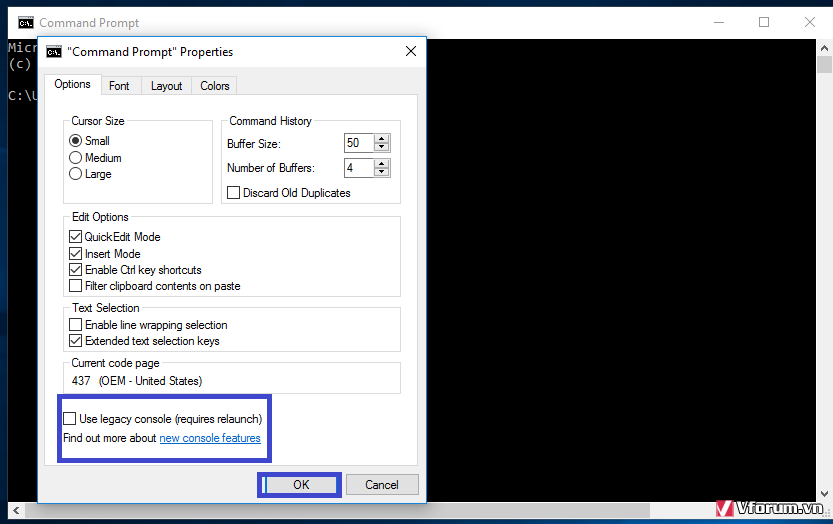
Task: Toggle Extended text selection keys checkbox
Action: coord(75,341)
